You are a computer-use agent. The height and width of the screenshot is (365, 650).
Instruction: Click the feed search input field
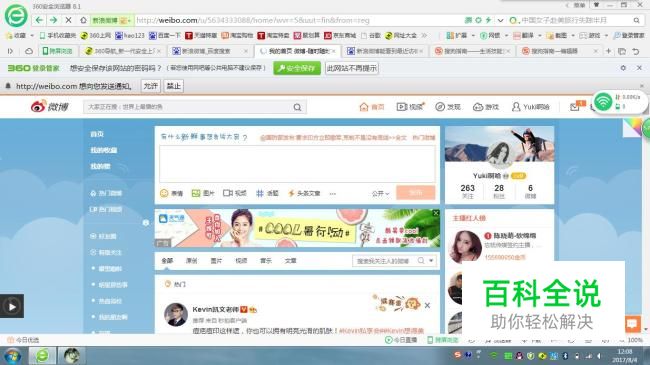pyautogui.click(x=384, y=261)
